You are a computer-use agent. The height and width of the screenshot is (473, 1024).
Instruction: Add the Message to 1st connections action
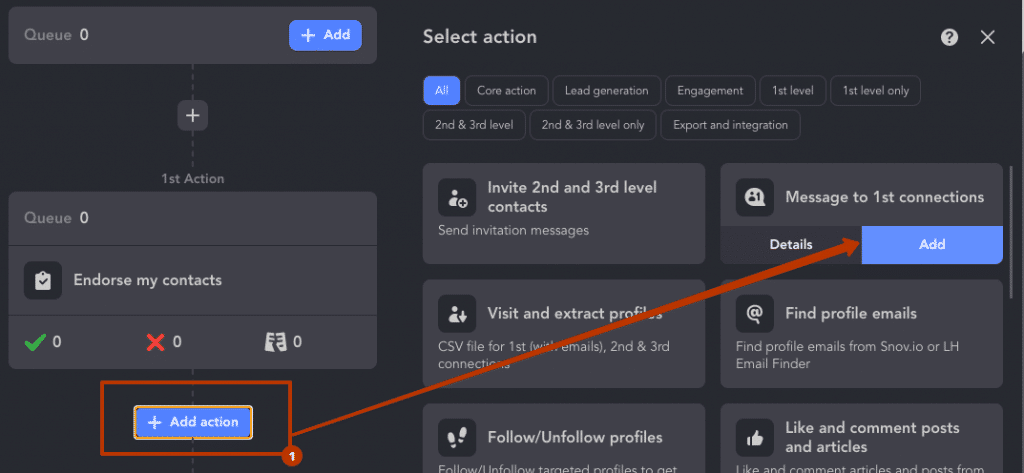click(x=932, y=245)
